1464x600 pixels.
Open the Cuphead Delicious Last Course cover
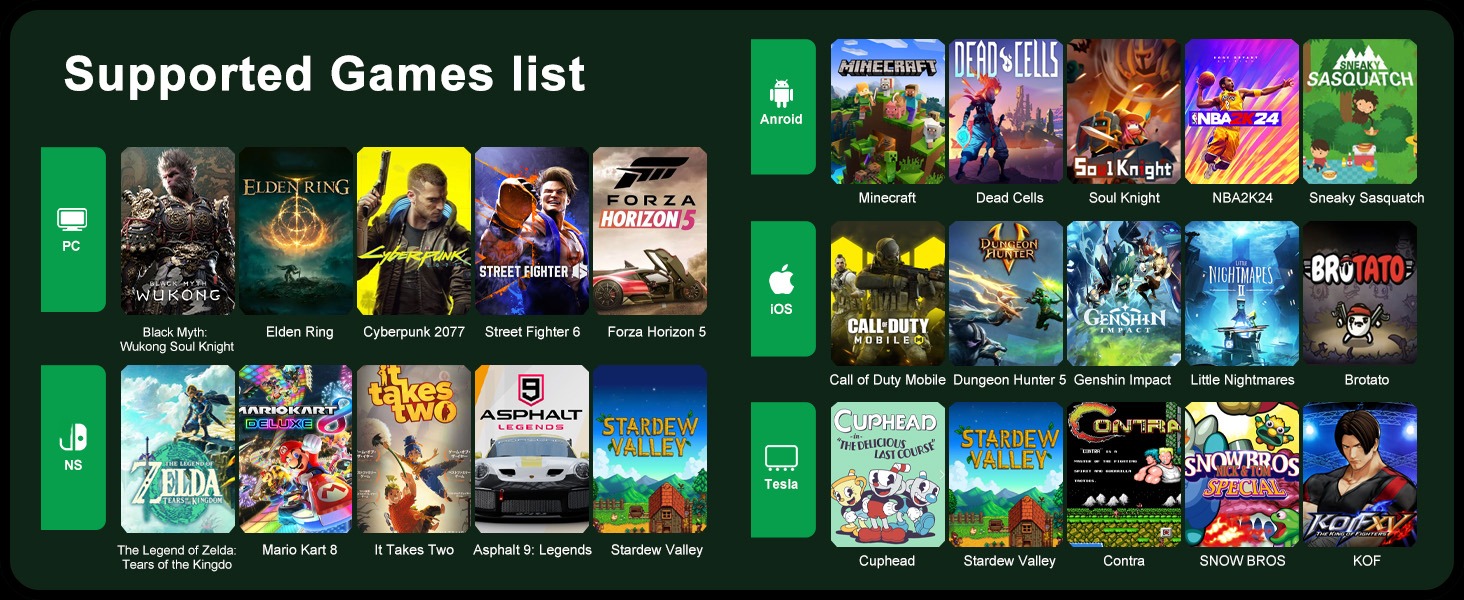pyautogui.click(x=888, y=474)
